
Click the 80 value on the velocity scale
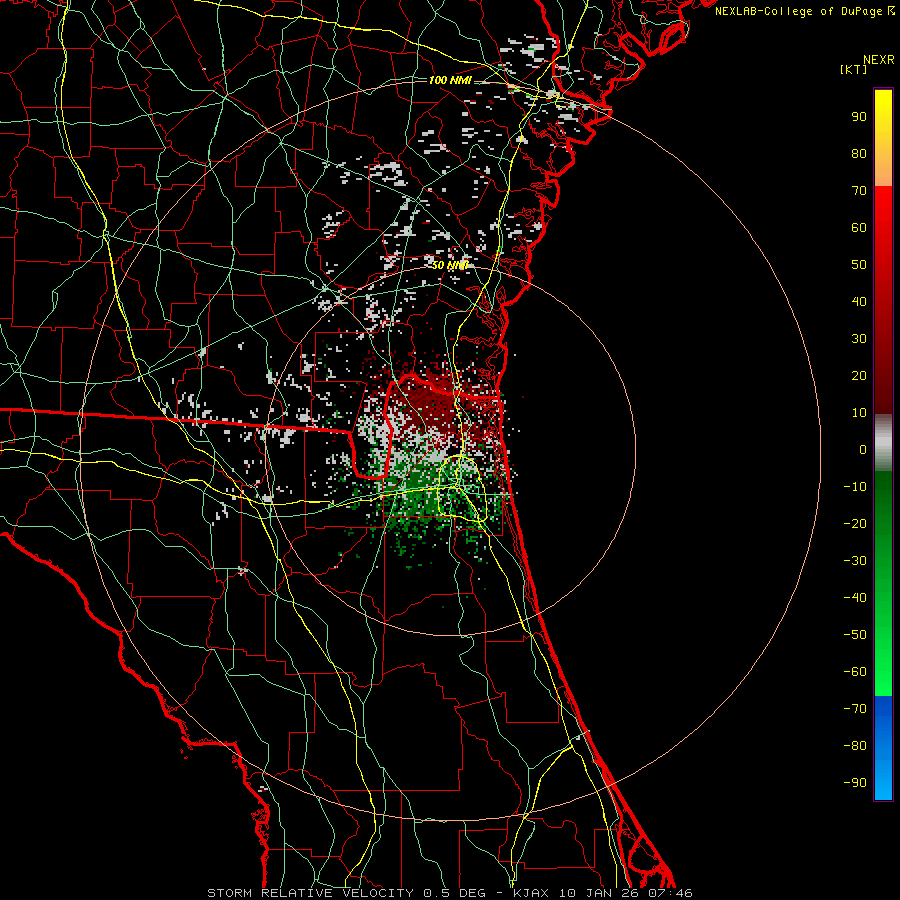pyautogui.click(x=859, y=154)
